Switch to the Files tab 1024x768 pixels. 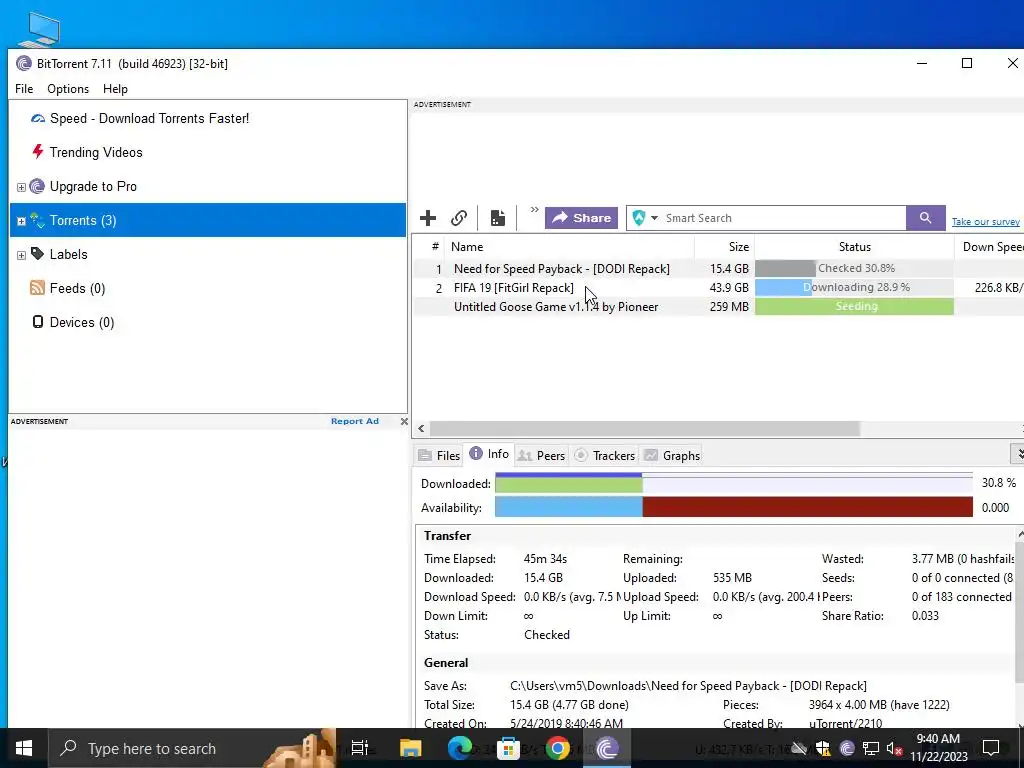pos(440,456)
